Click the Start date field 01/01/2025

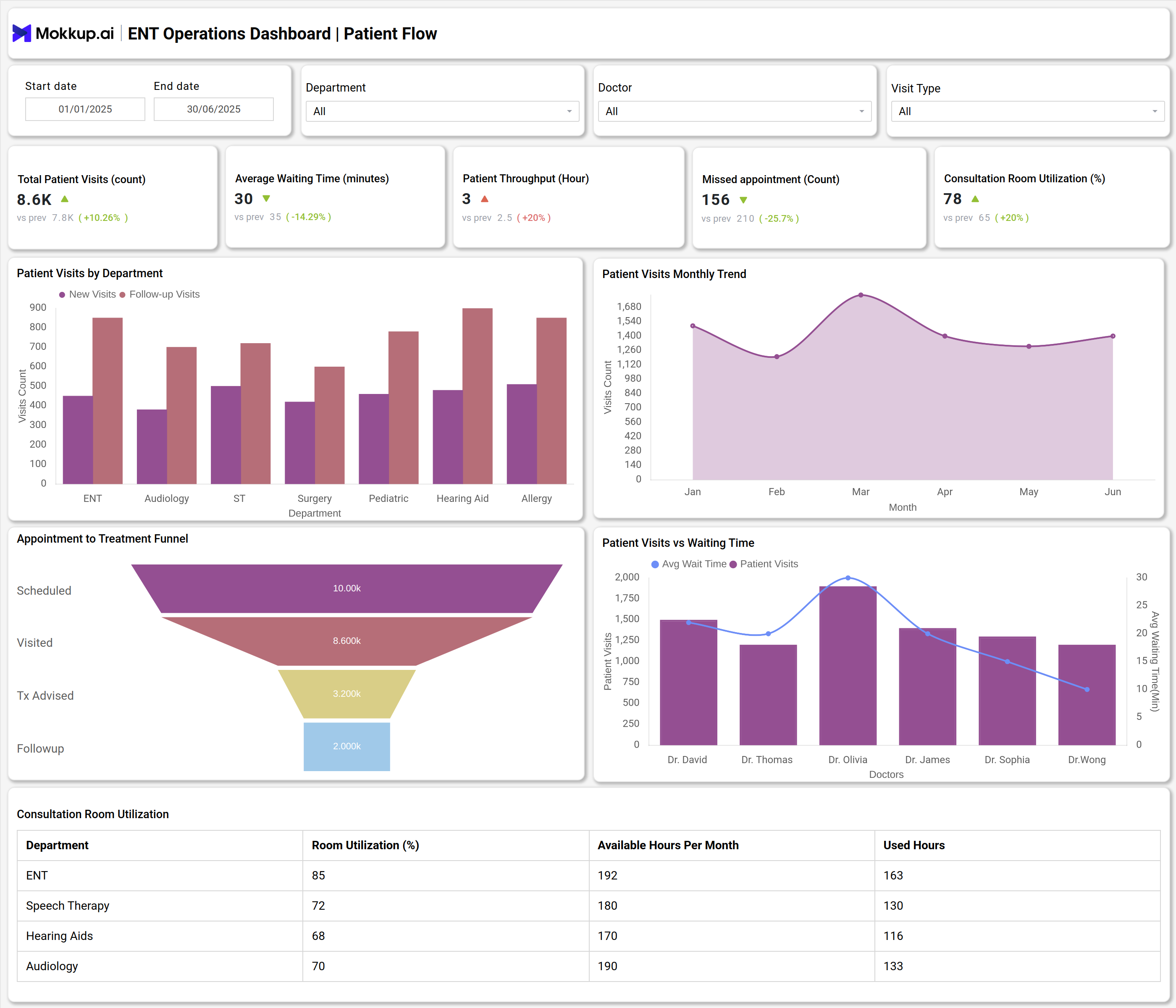[x=85, y=109]
